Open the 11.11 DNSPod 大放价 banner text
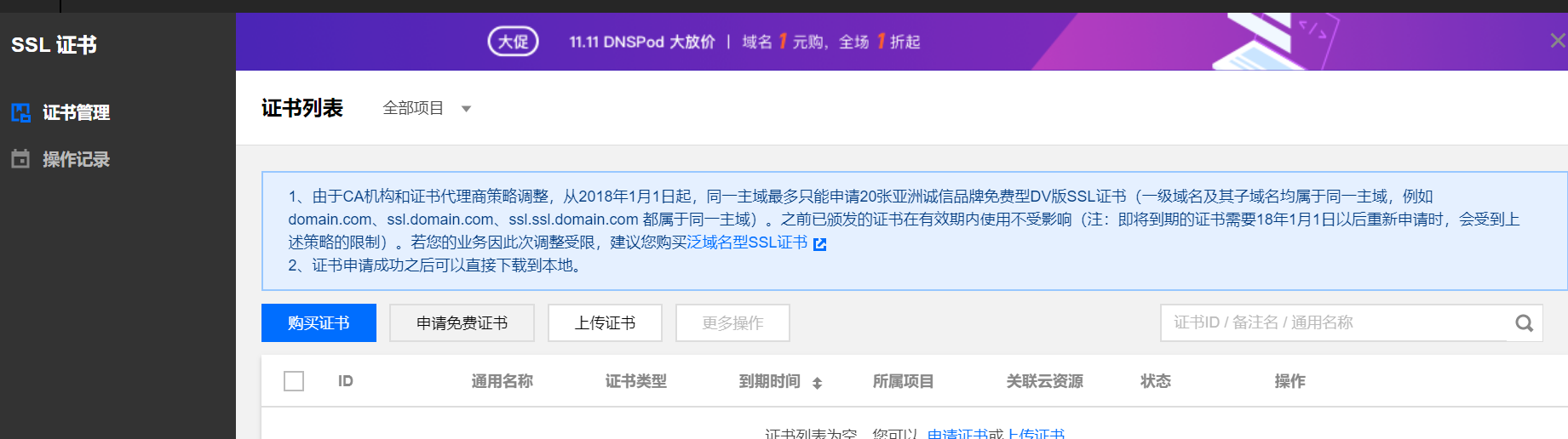 click(642, 42)
